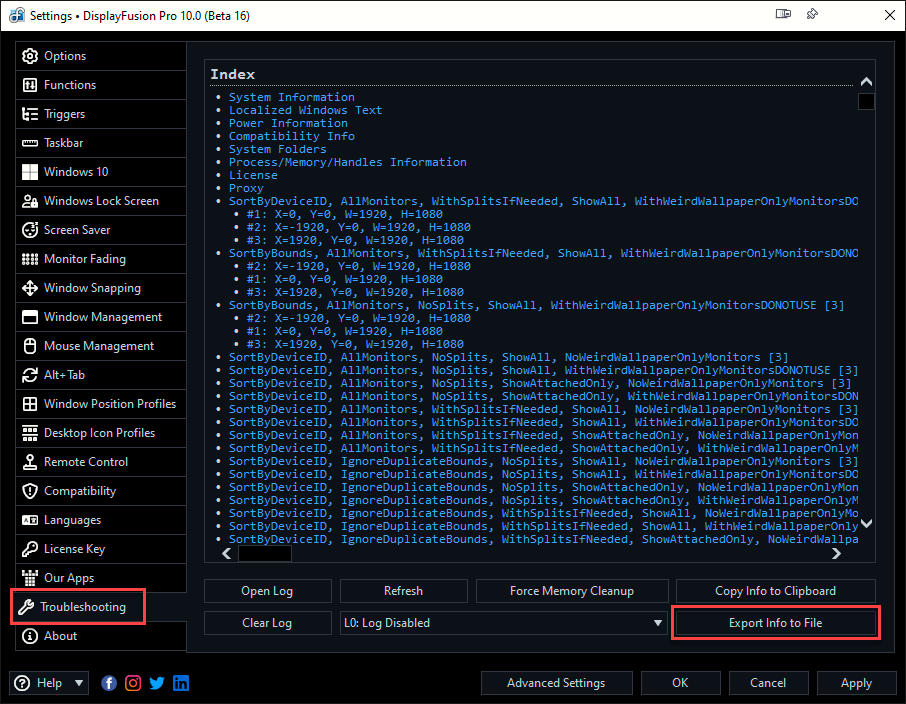
Task: Open the Instagram social link icon
Action: point(133,683)
